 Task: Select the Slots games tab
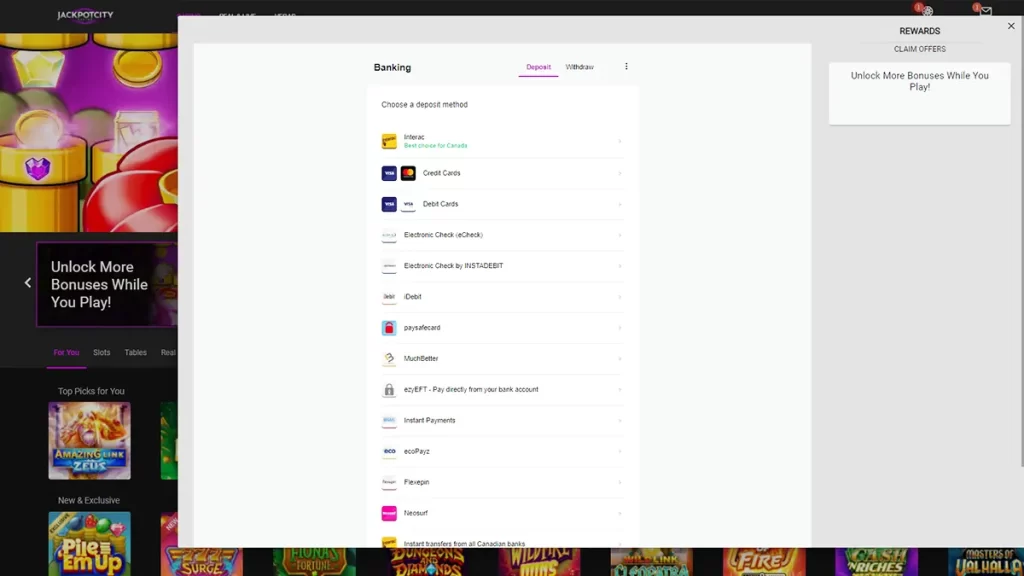(101, 353)
